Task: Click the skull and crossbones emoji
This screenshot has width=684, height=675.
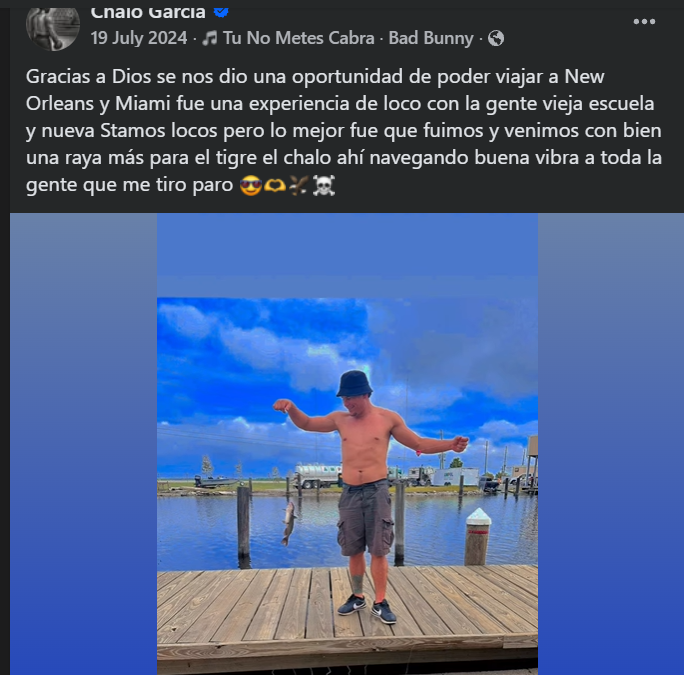Action: coord(324,185)
